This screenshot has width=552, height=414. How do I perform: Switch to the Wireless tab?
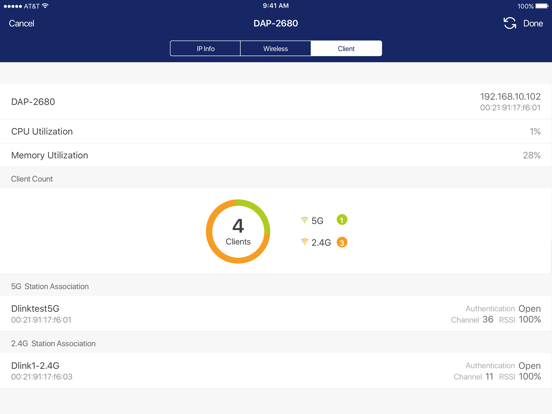pos(276,48)
